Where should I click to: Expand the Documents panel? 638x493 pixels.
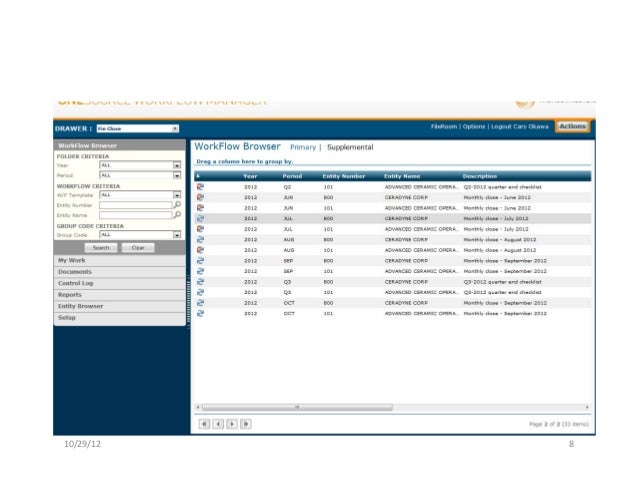click(x=120, y=272)
